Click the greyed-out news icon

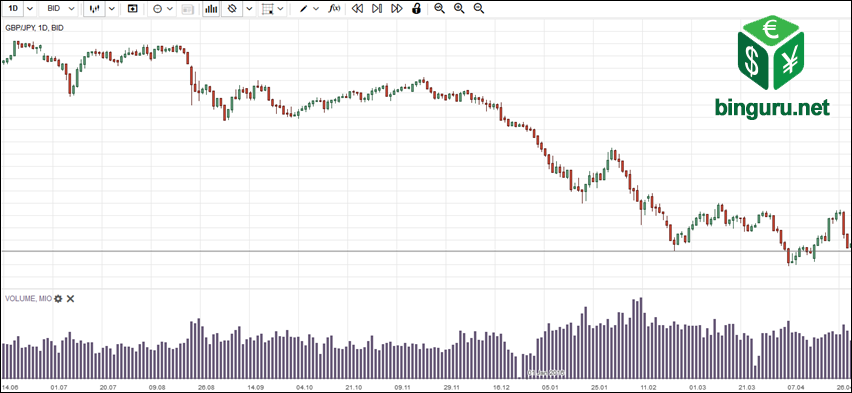(187, 9)
